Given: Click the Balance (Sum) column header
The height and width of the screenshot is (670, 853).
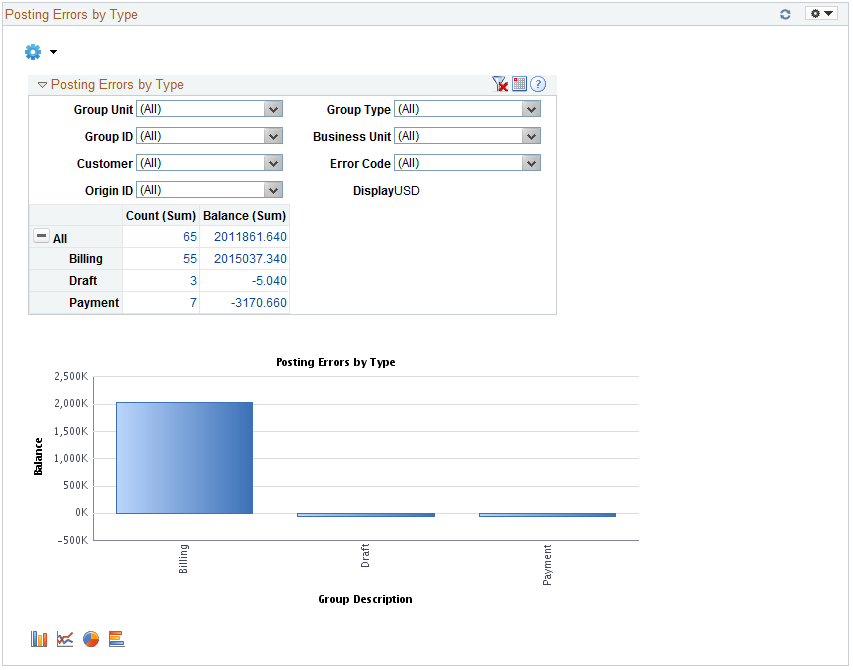Looking at the screenshot, I should [x=244, y=216].
